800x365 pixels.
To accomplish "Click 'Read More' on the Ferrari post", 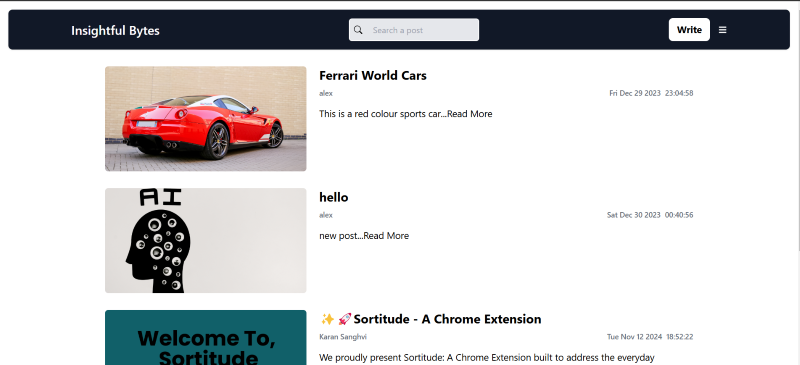I will (x=469, y=114).
